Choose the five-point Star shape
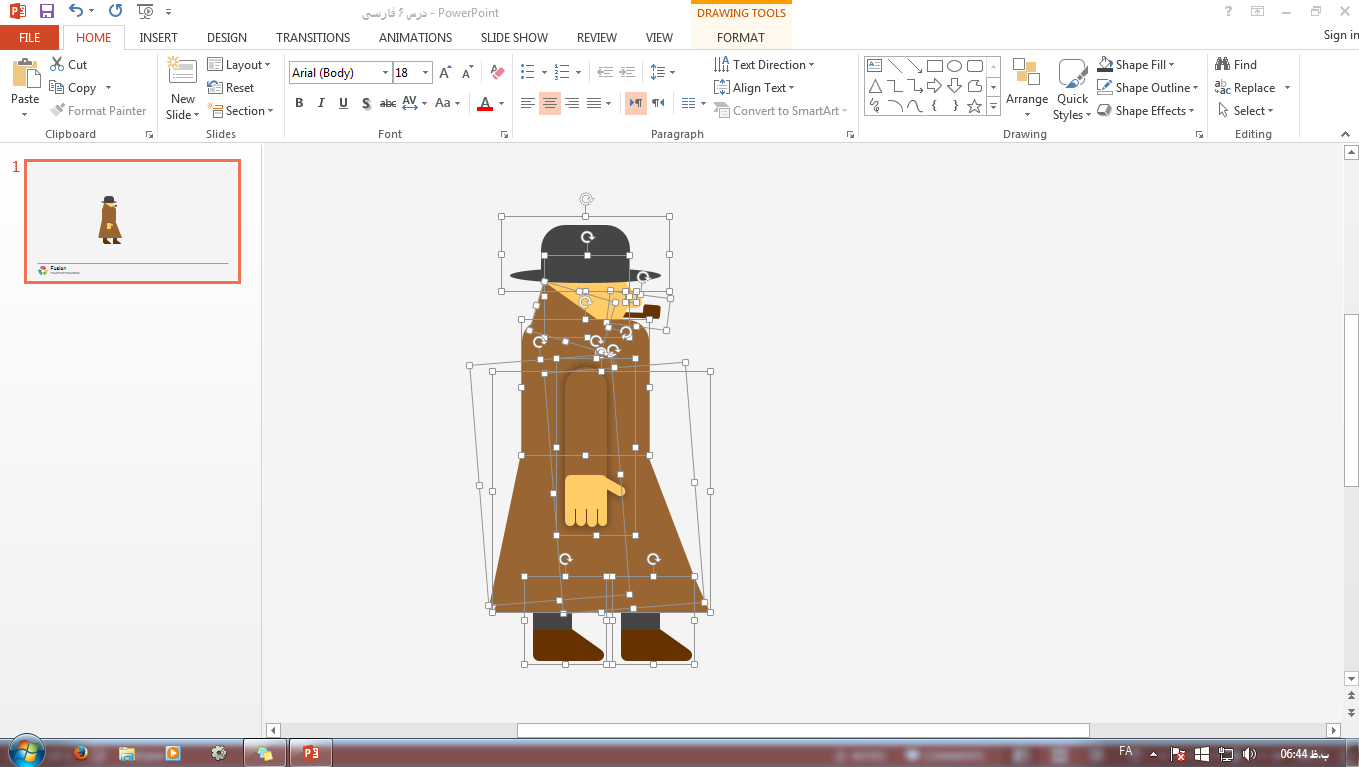The height and width of the screenshot is (767, 1359). tap(975, 106)
